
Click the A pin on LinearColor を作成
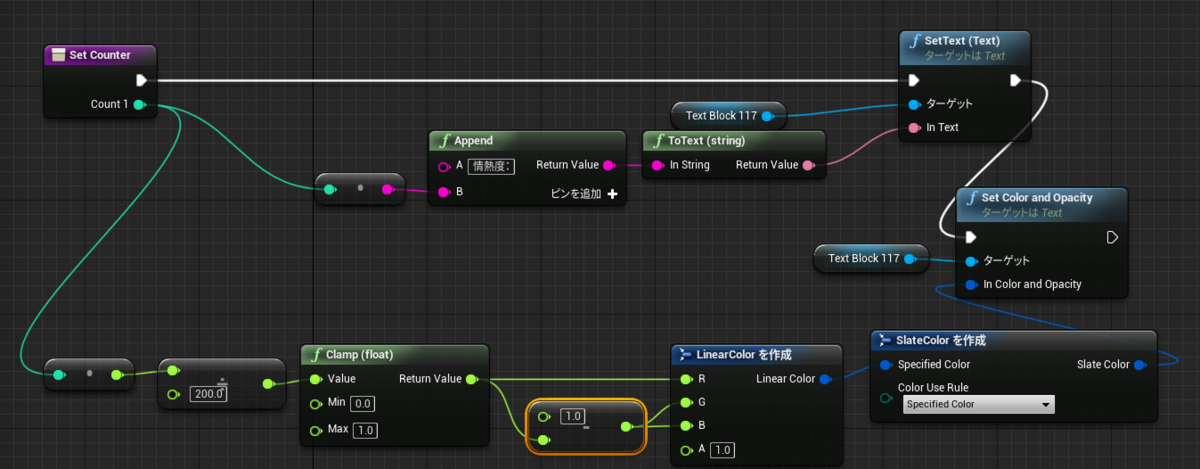pyautogui.click(x=685, y=450)
